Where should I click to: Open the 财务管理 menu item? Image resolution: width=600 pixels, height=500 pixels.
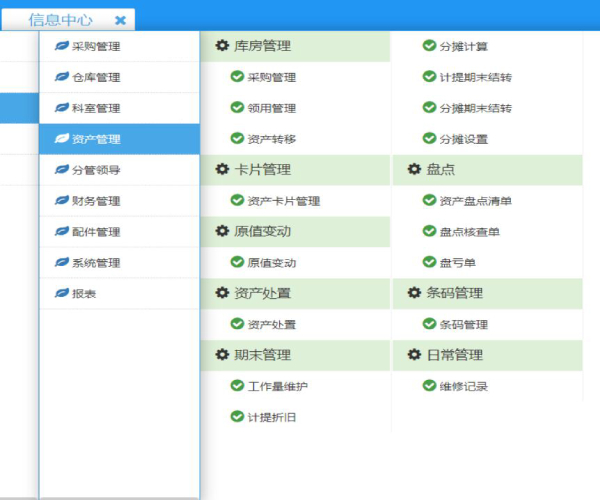[x=96, y=201]
